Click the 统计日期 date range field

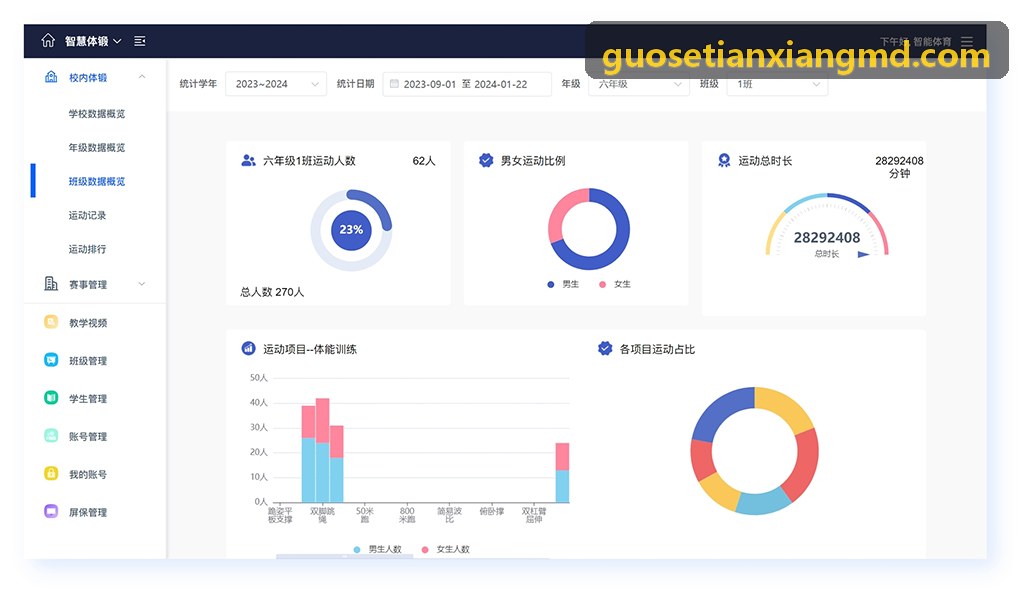[x=467, y=84]
